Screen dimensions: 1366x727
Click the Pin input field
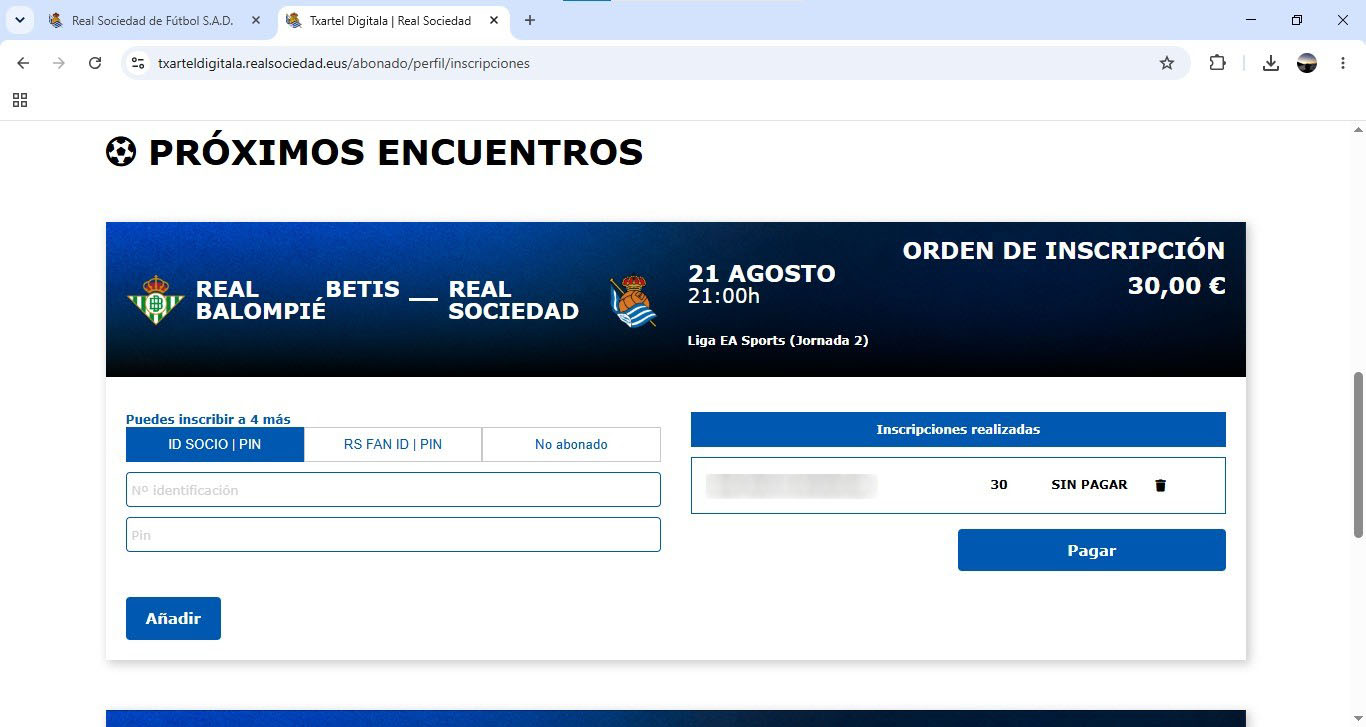pos(393,534)
